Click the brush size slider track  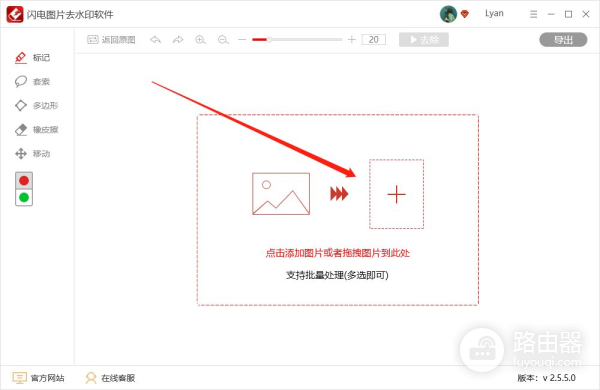297,39
